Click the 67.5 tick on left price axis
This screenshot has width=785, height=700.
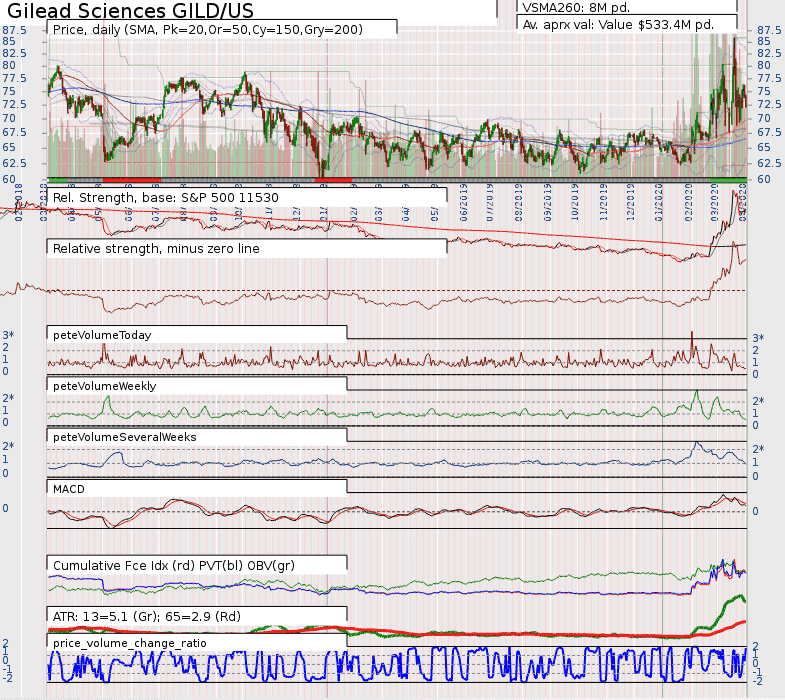(14, 133)
